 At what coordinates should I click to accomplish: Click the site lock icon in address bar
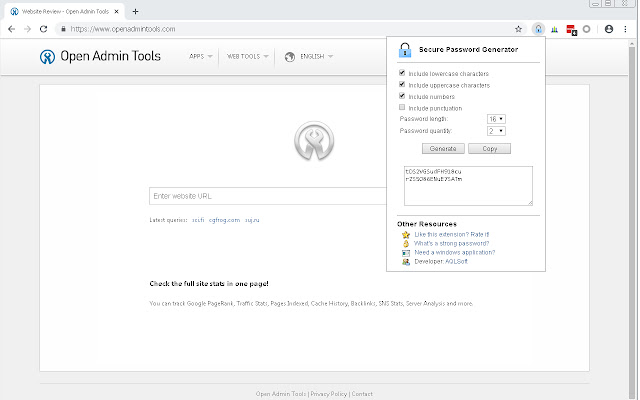click(63, 29)
